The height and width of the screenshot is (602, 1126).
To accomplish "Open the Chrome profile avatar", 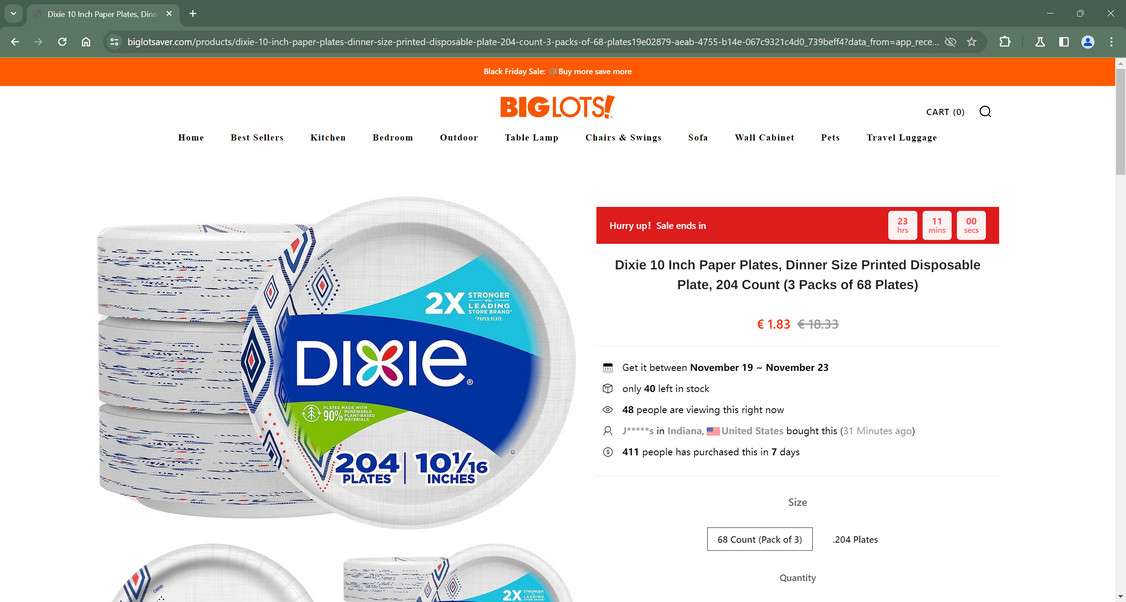I will [x=1088, y=42].
